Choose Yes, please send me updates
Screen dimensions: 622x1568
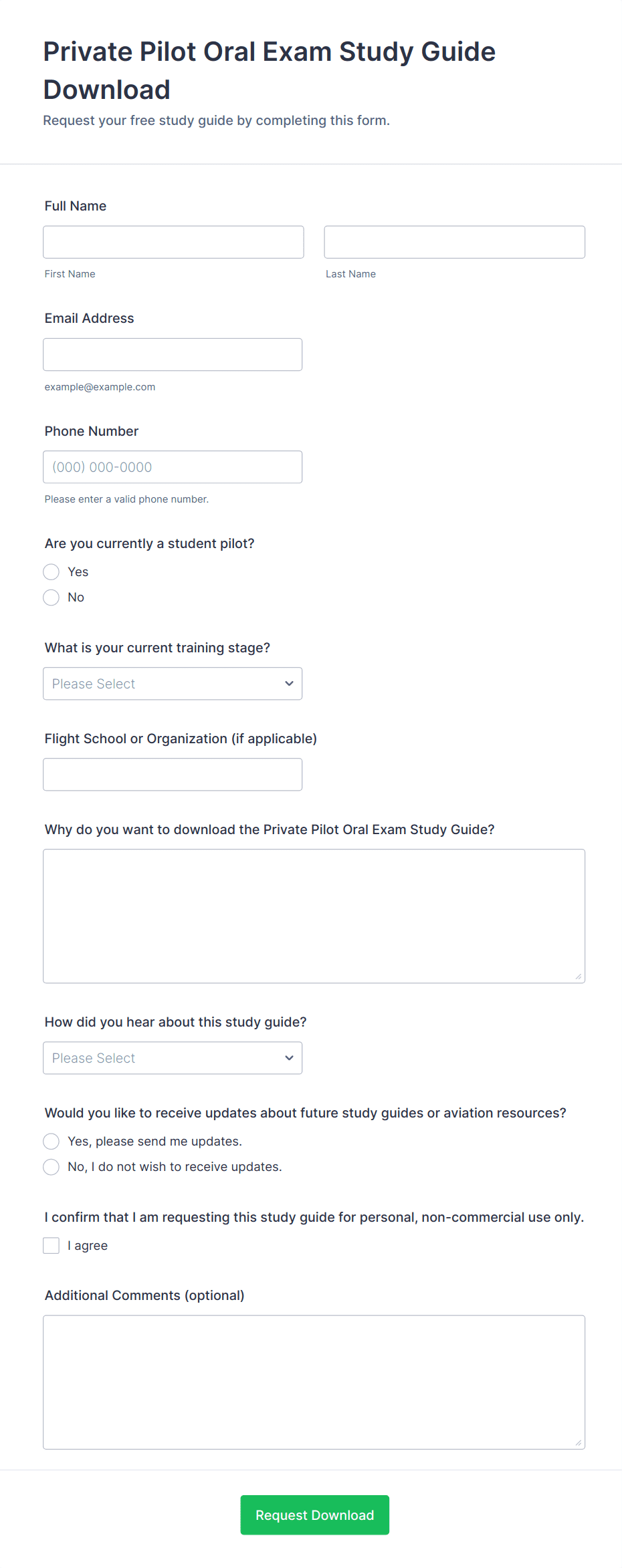(51, 1142)
